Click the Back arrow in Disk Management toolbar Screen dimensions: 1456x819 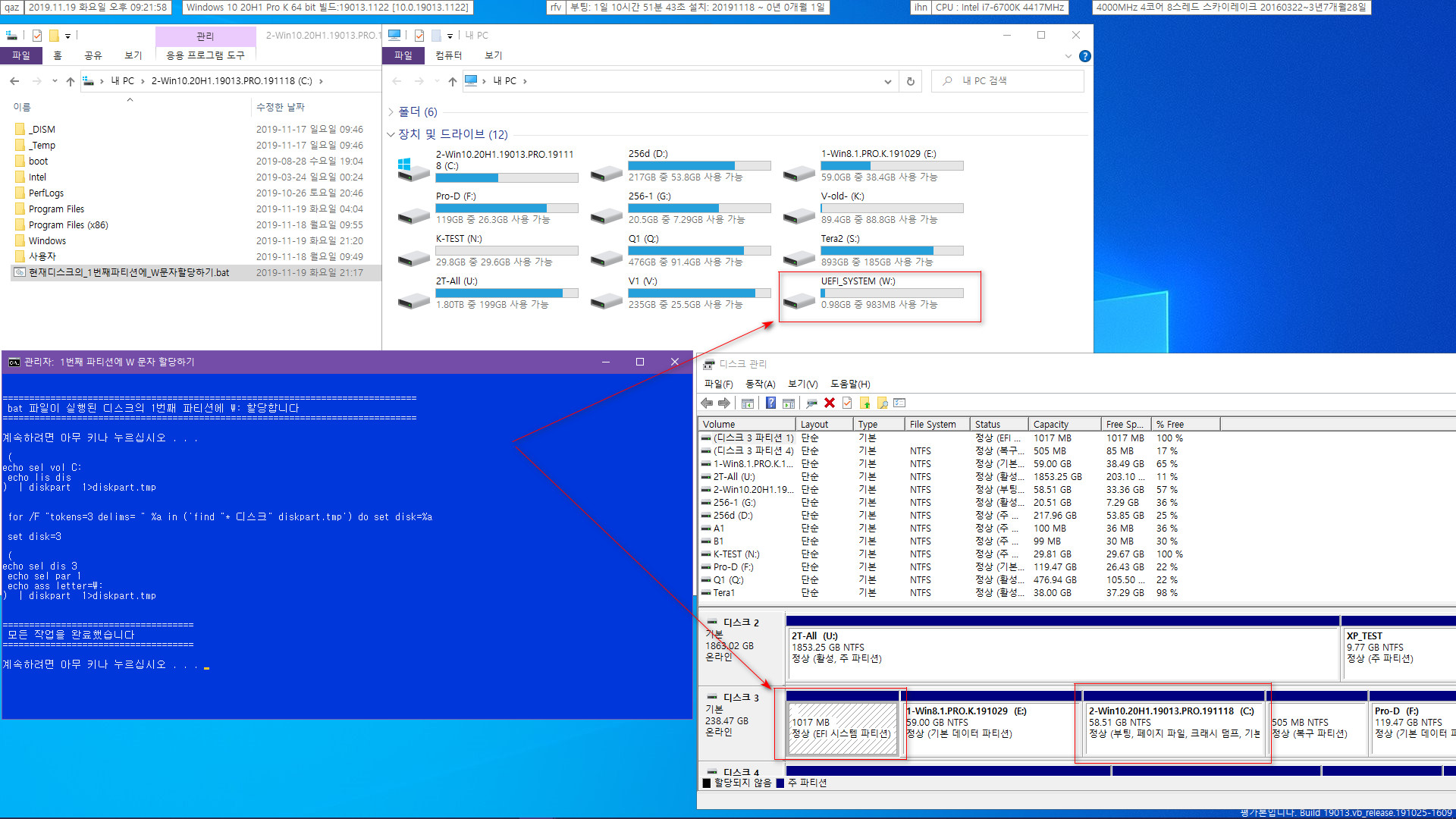tap(707, 403)
